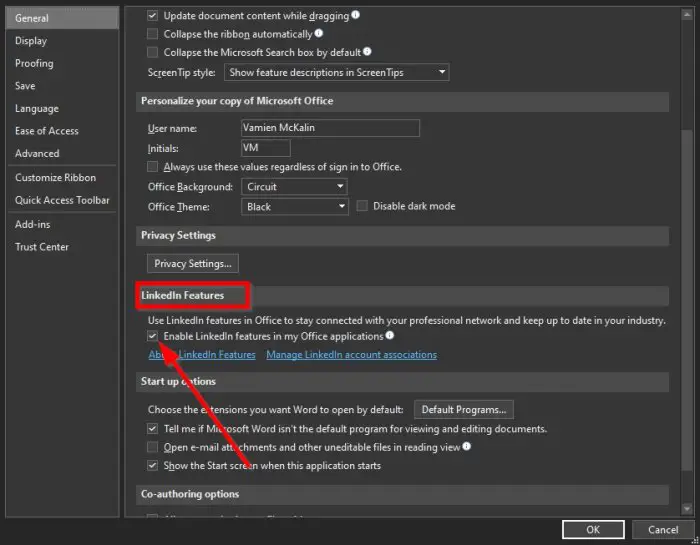The image size is (700, 545).
Task: Click info icon beside Open e-mail attachments option
Action: [467, 446]
